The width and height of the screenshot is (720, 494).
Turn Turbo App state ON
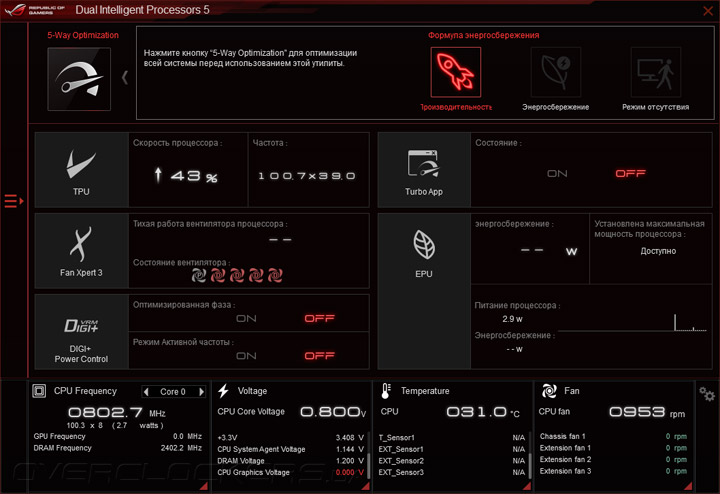point(557,174)
